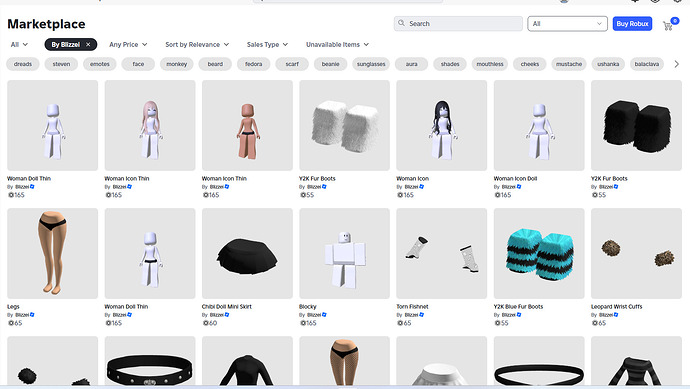Click the verified badge under Woman Icon Doll
Screen dimensions: 690x389
518,187
